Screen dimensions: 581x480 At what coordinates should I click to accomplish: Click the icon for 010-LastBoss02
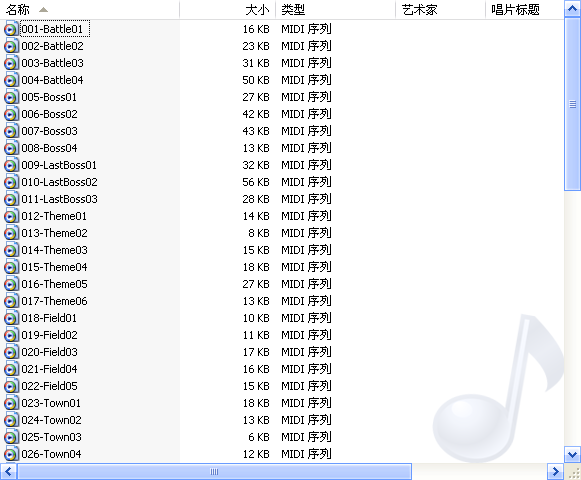pos(11,182)
